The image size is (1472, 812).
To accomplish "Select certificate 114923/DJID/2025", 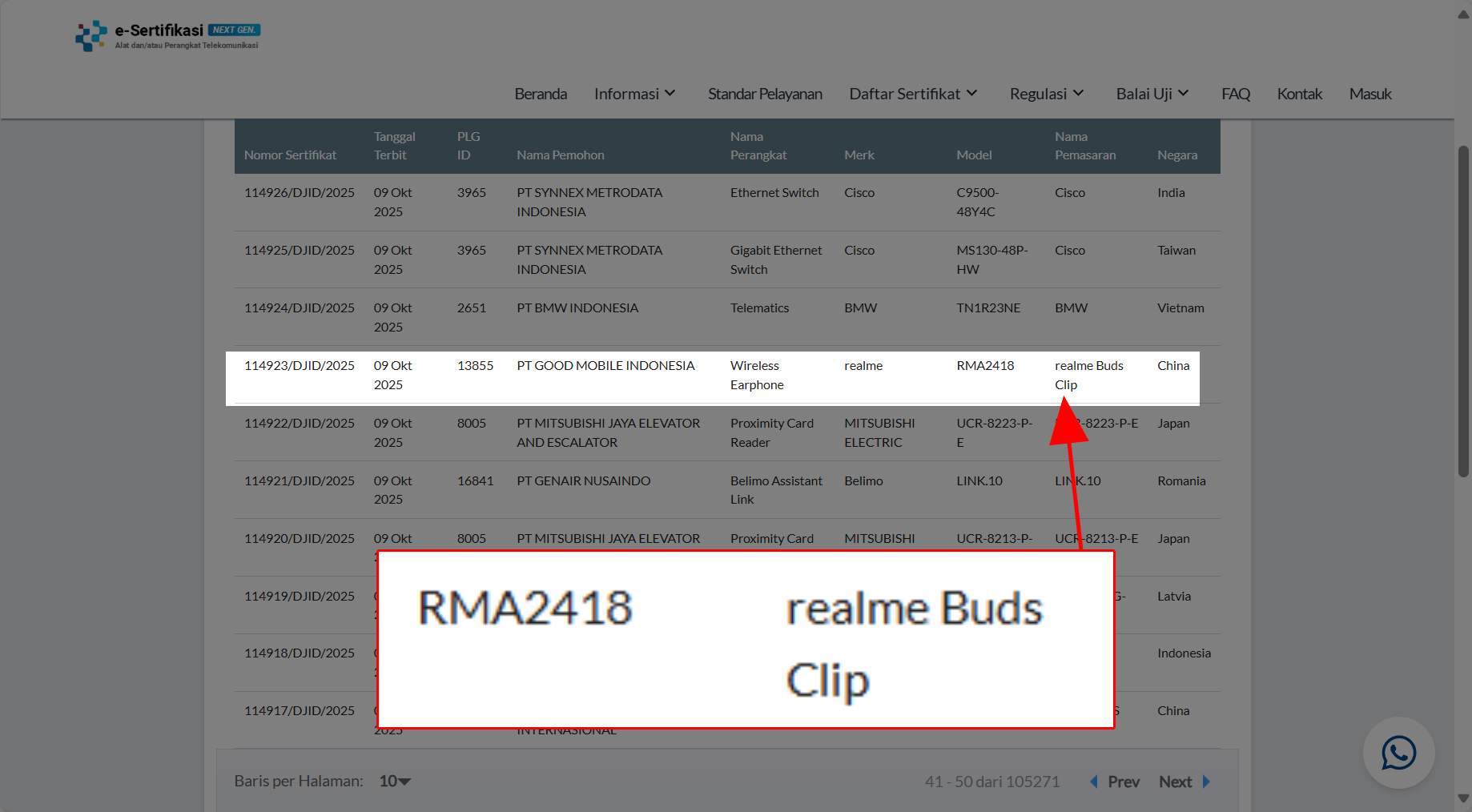I will coord(300,365).
